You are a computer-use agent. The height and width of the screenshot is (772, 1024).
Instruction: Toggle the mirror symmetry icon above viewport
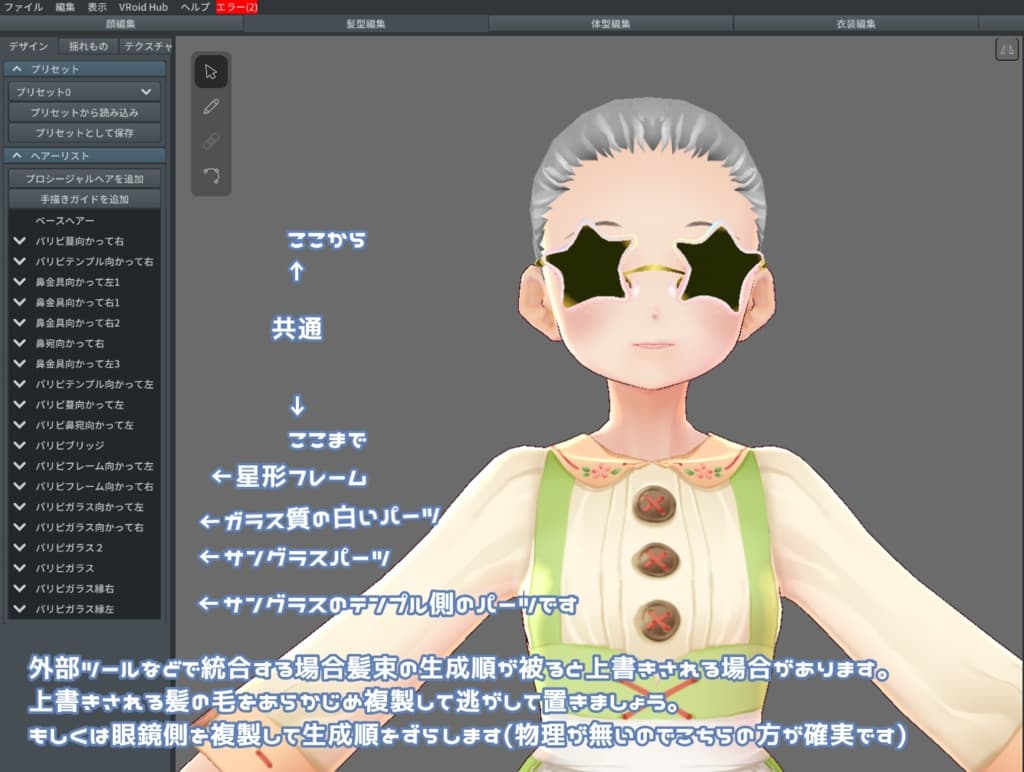pos(1007,48)
